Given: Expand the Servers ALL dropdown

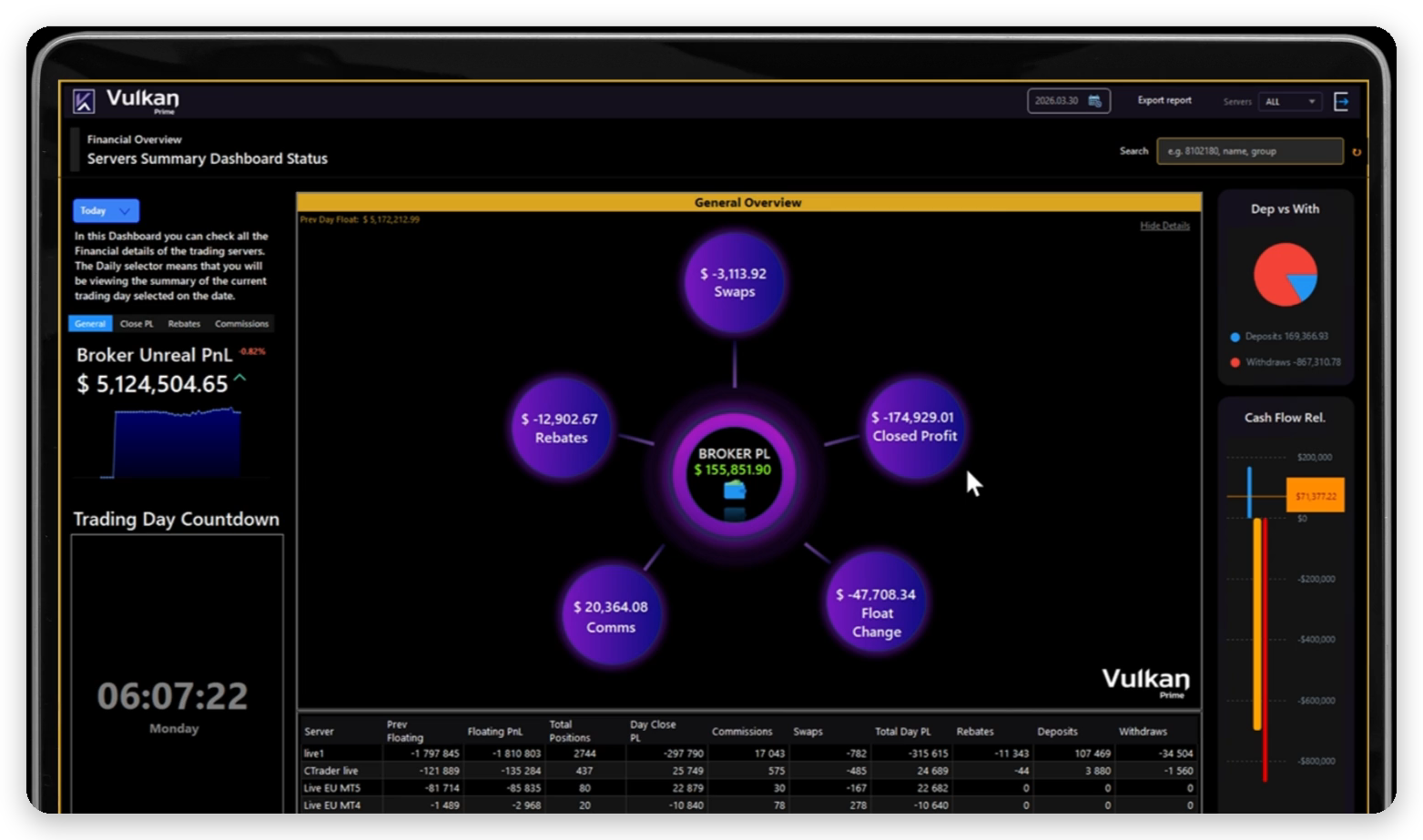Looking at the screenshot, I should coord(1290,102).
